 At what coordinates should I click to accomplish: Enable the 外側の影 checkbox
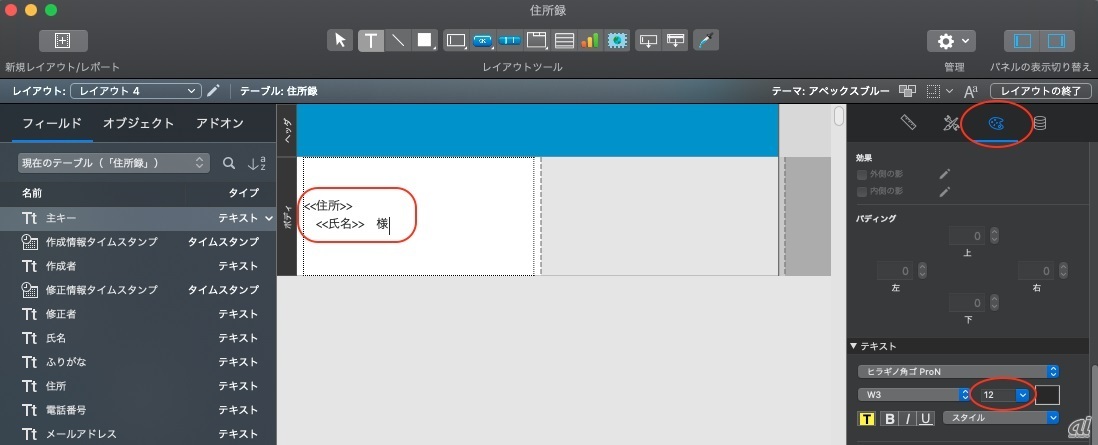click(x=862, y=174)
